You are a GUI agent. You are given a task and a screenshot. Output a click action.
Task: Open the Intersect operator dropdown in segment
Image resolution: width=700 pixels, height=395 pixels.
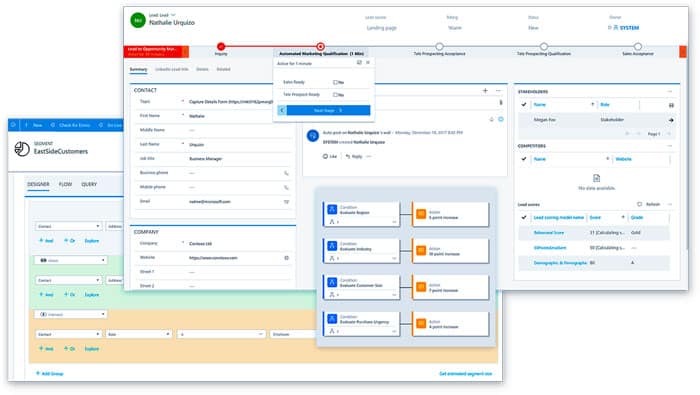(71, 314)
